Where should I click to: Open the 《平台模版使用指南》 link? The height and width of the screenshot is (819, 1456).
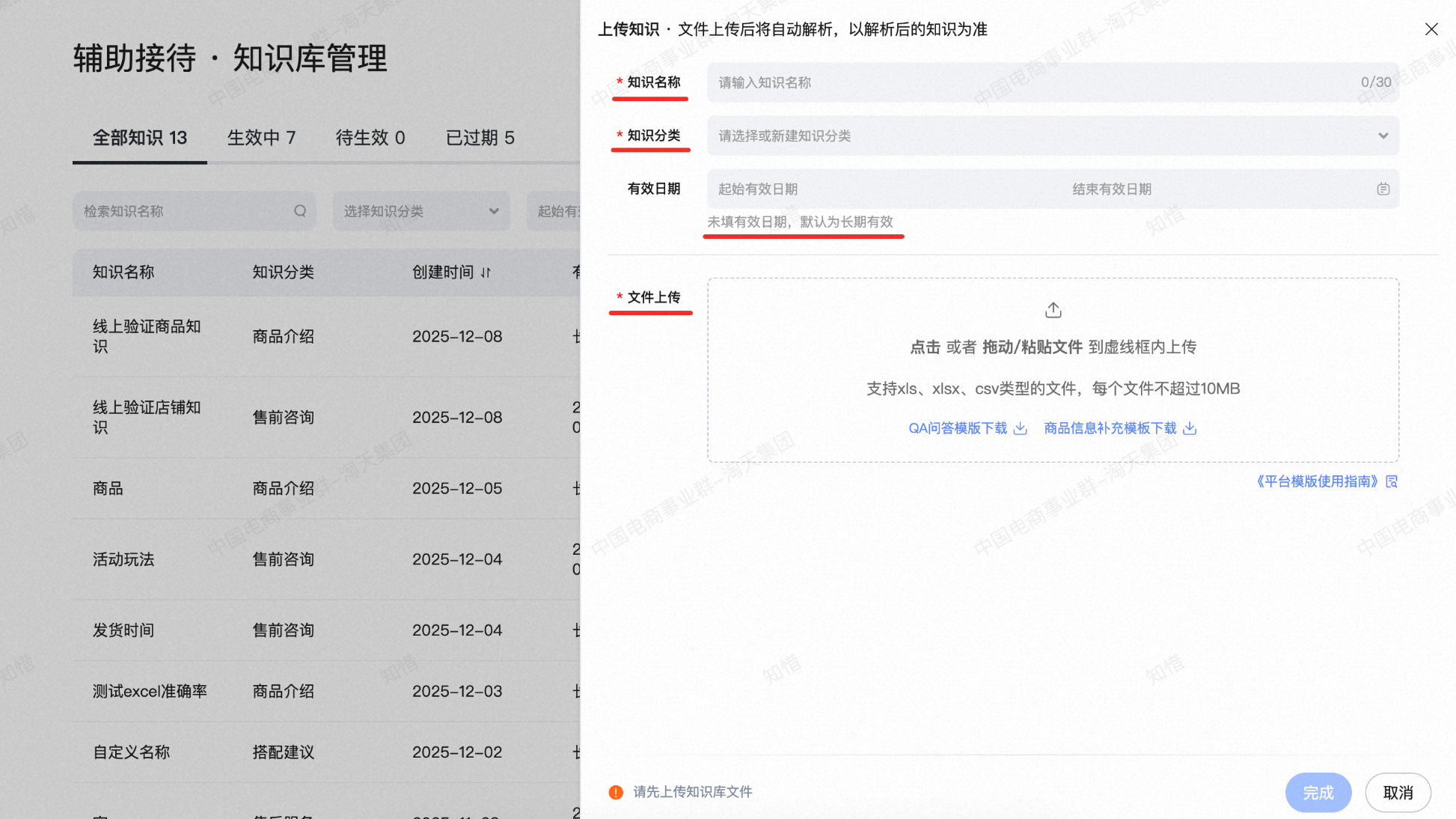[1317, 481]
